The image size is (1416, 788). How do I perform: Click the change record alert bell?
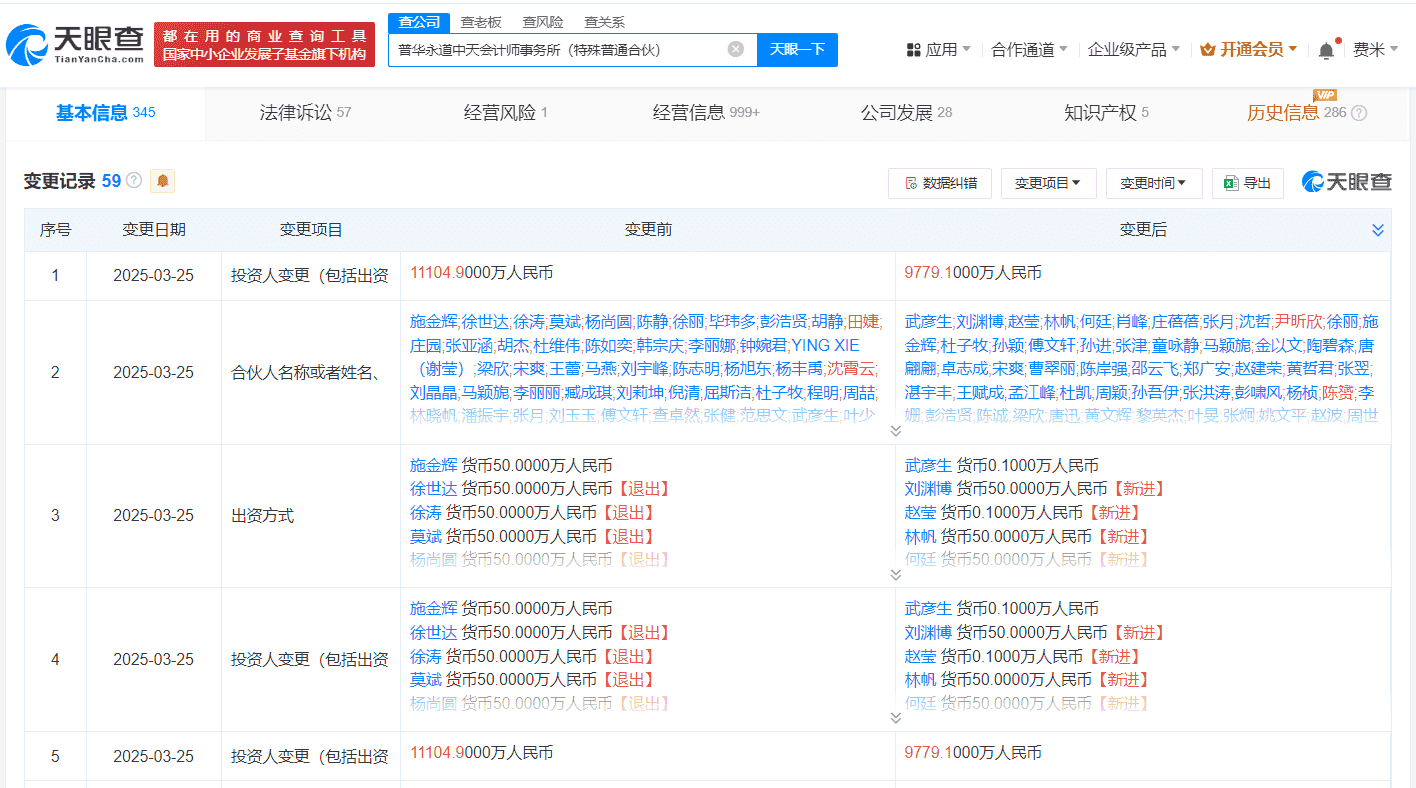(x=162, y=181)
